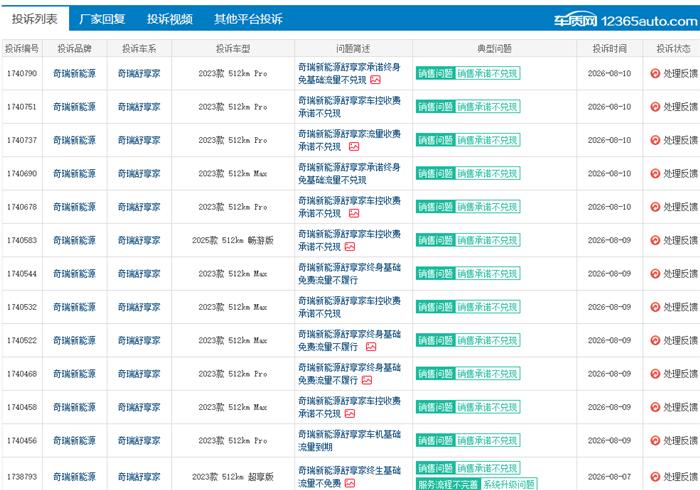Open 奇瑞新能源 brand link in row 1740790
The height and width of the screenshot is (490, 700).
click(x=74, y=73)
